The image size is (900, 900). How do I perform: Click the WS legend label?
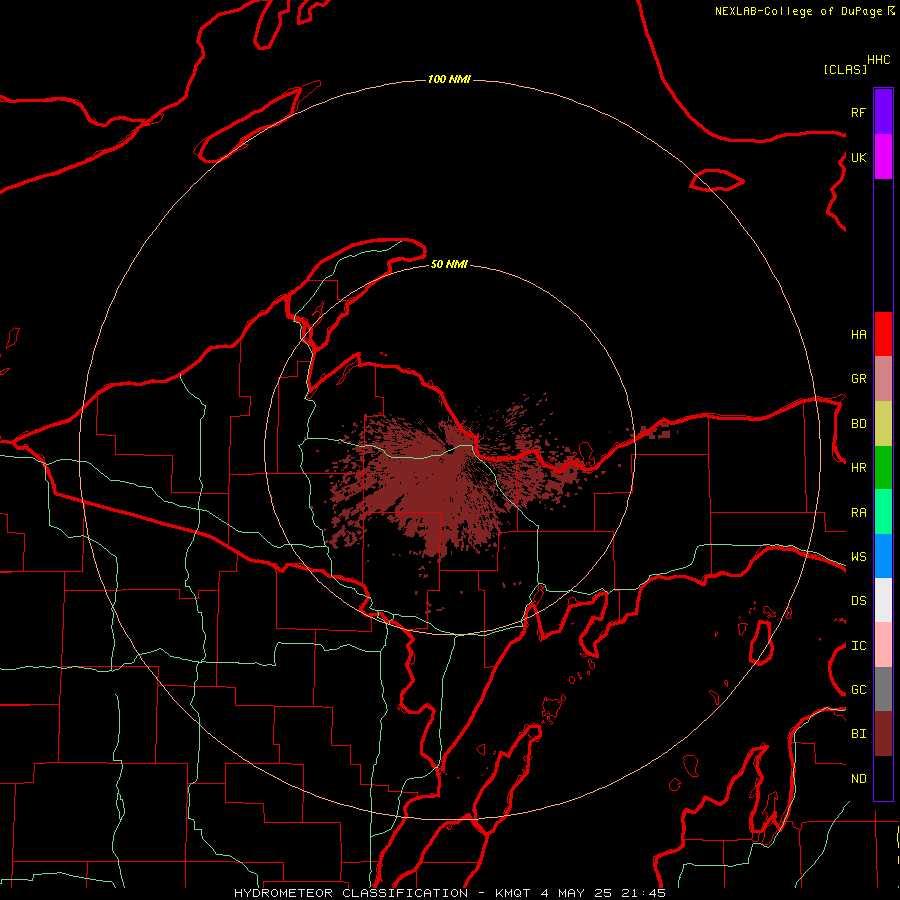click(x=858, y=557)
